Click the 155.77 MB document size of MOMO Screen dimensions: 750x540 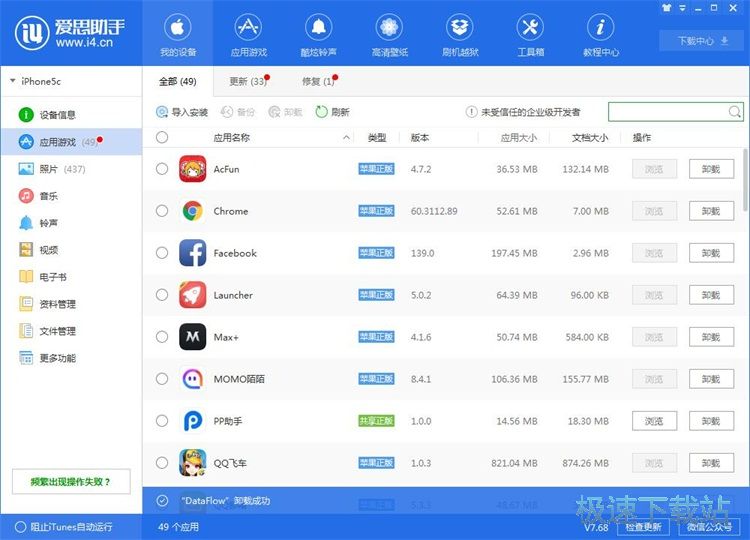[x=585, y=379]
